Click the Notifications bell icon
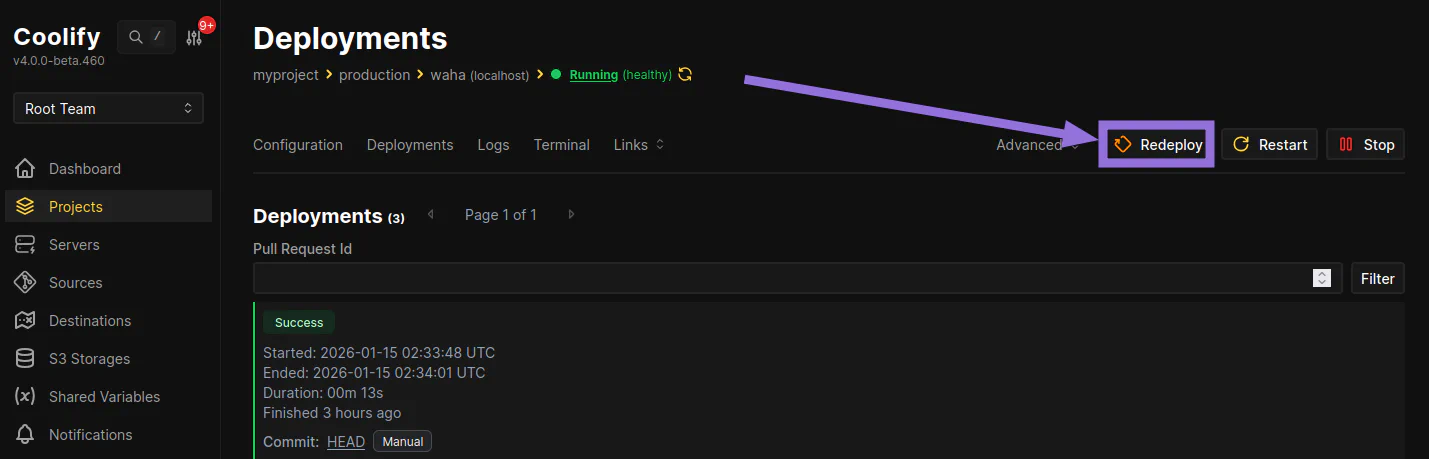Image resolution: width=1429 pixels, height=459 pixels. click(26, 435)
